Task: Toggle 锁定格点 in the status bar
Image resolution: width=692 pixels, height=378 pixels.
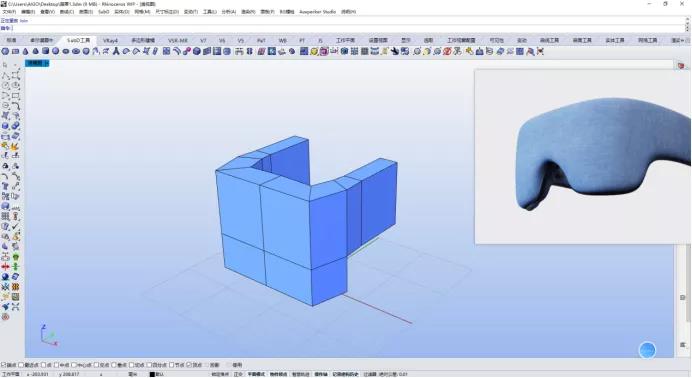Action: tap(220, 374)
